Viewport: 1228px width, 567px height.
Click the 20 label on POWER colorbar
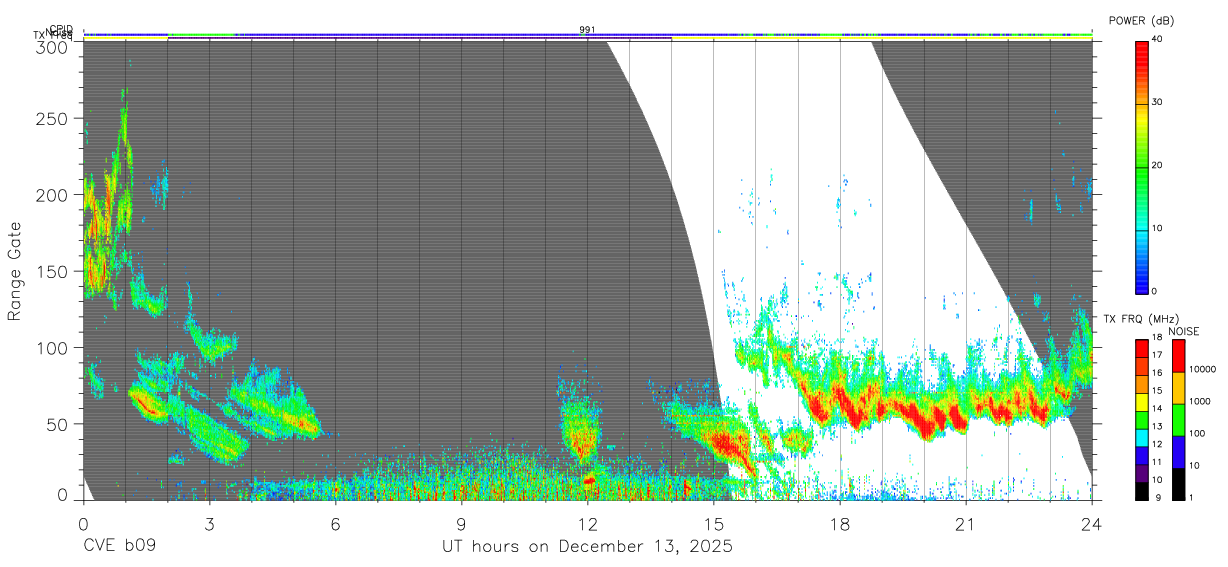tap(1158, 165)
